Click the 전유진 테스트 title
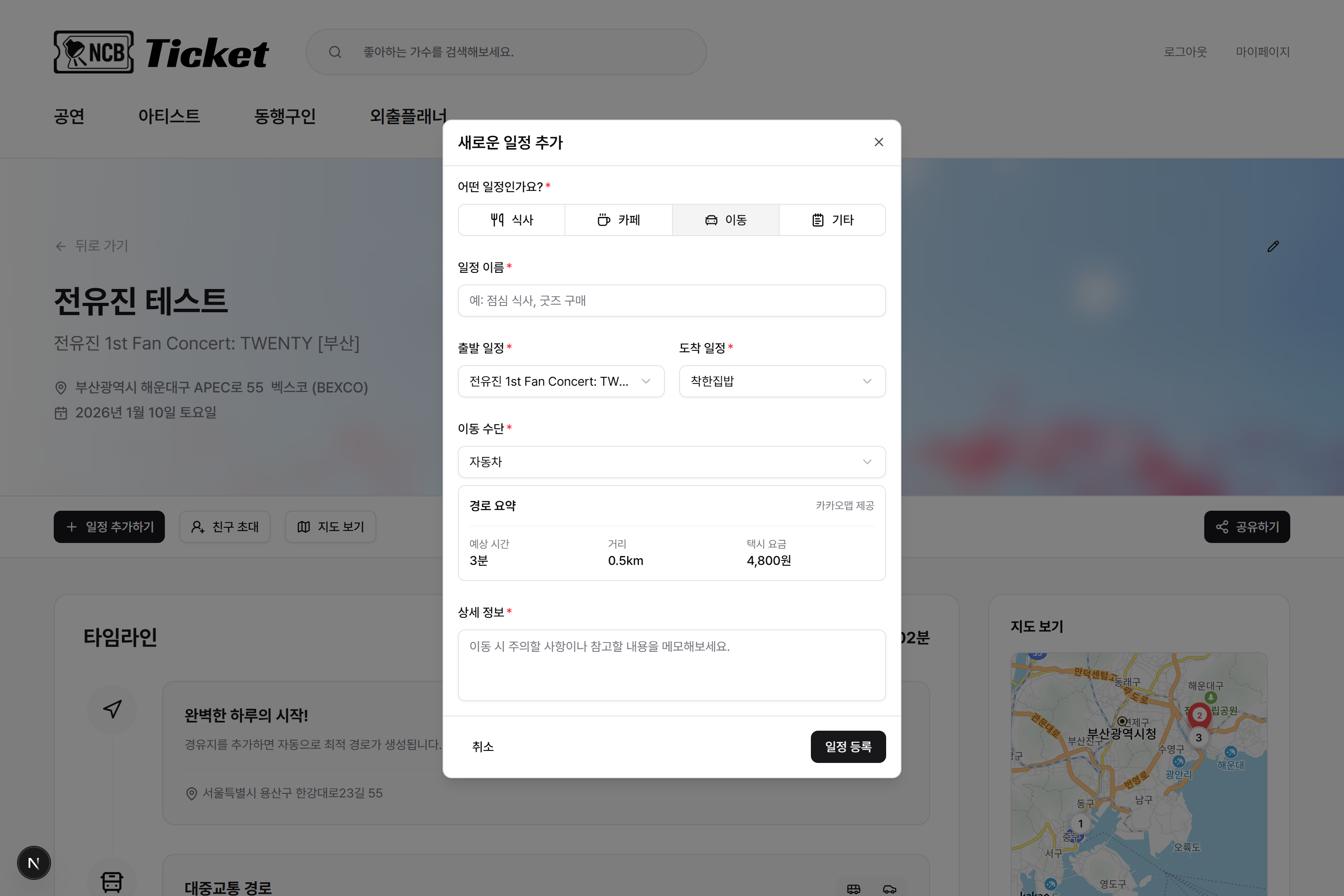 coord(141,301)
